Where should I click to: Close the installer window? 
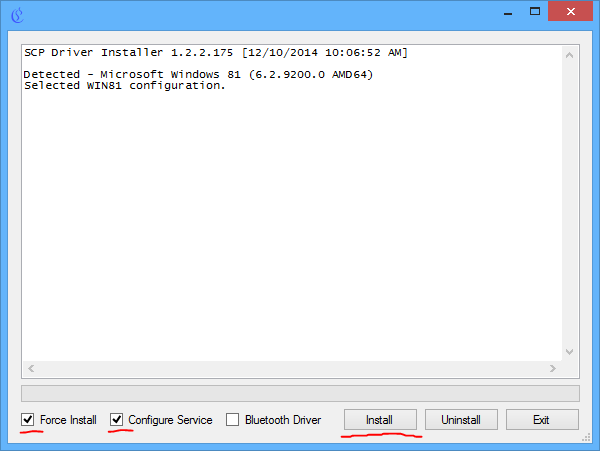[x=571, y=11]
